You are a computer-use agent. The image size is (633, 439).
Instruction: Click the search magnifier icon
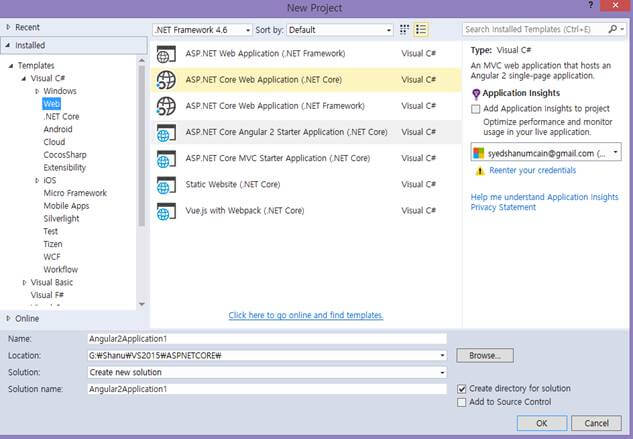tap(612, 29)
